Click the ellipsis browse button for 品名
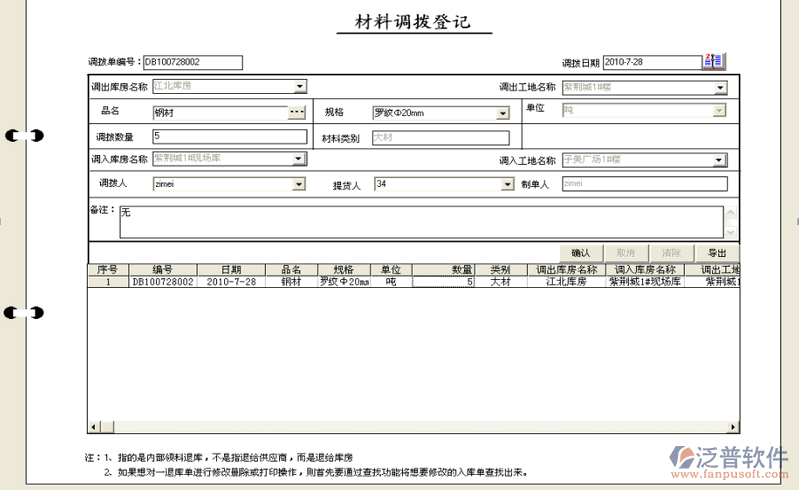 pyautogui.click(x=297, y=112)
